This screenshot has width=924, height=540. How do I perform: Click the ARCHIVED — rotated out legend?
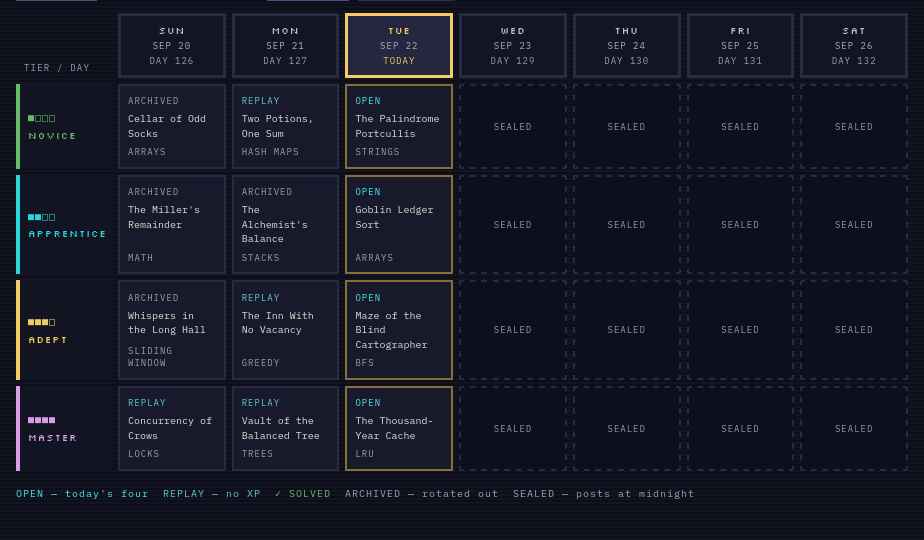[x=421, y=493]
